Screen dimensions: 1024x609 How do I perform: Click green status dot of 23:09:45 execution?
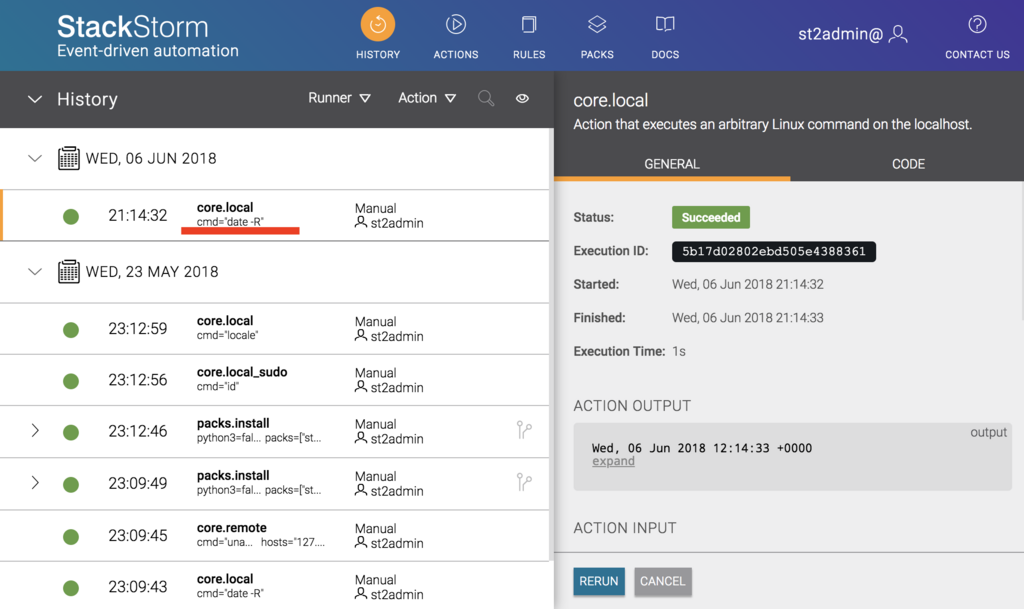pos(71,537)
